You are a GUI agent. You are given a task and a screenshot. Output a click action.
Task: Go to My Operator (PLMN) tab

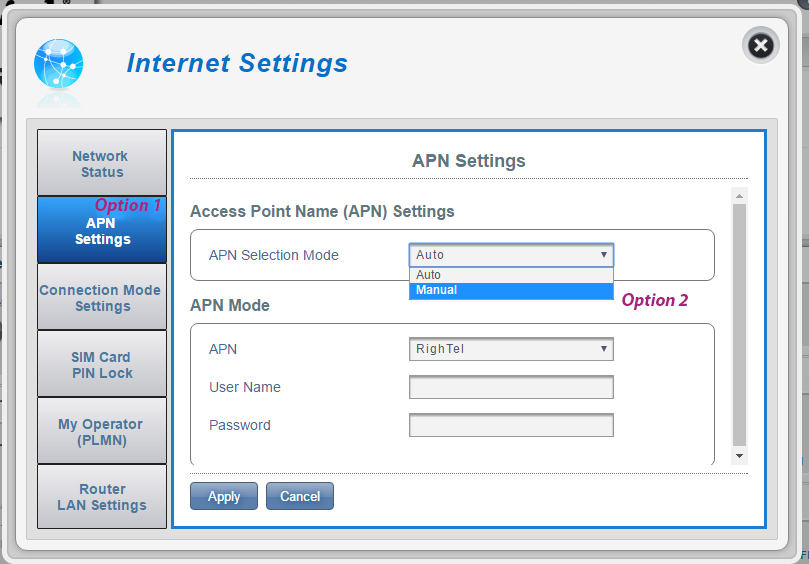(x=101, y=431)
